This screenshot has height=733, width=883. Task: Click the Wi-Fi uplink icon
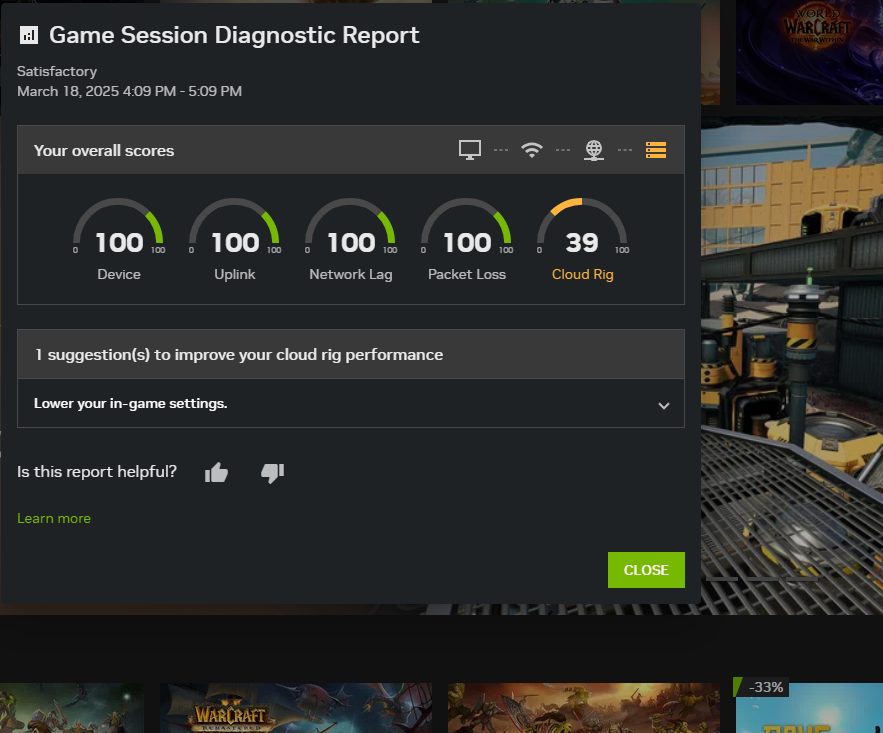click(x=532, y=150)
